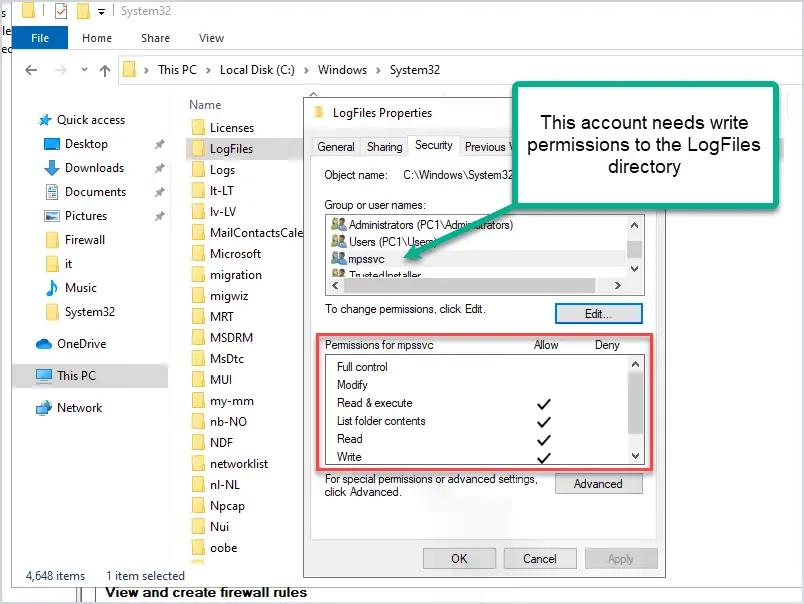
Task: Expand the chevron after Windows breadcrumb
Action: pos(378,70)
